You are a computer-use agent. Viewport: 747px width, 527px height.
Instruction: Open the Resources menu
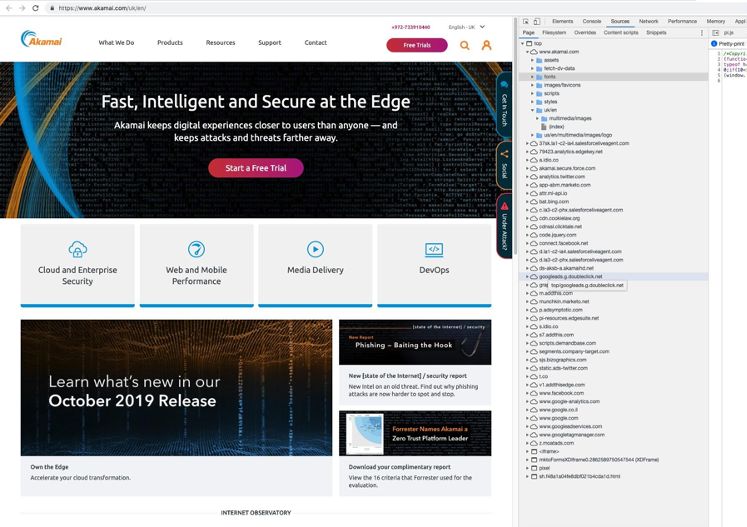(221, 43)
